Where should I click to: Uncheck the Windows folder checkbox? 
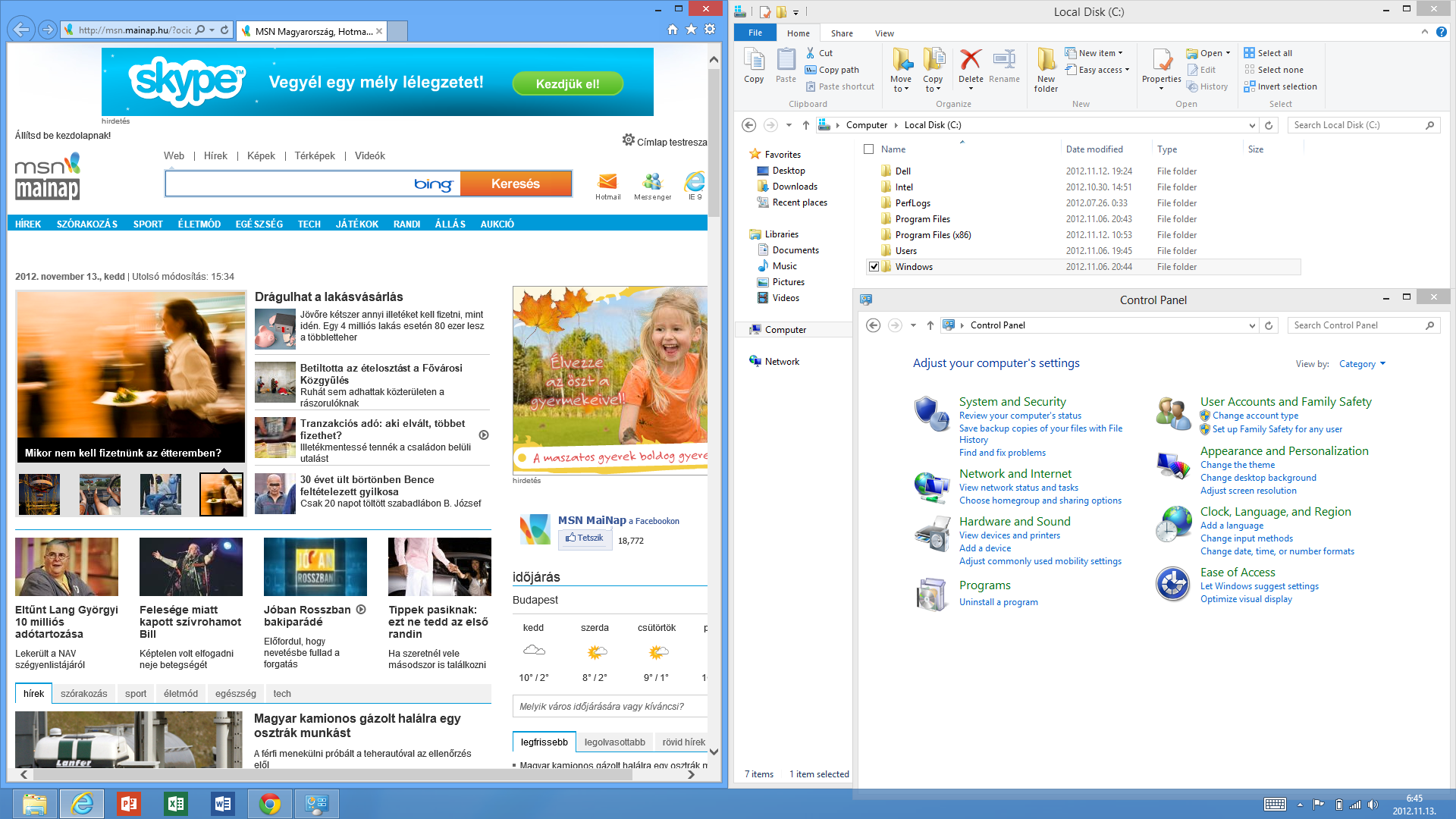point(874,267)
